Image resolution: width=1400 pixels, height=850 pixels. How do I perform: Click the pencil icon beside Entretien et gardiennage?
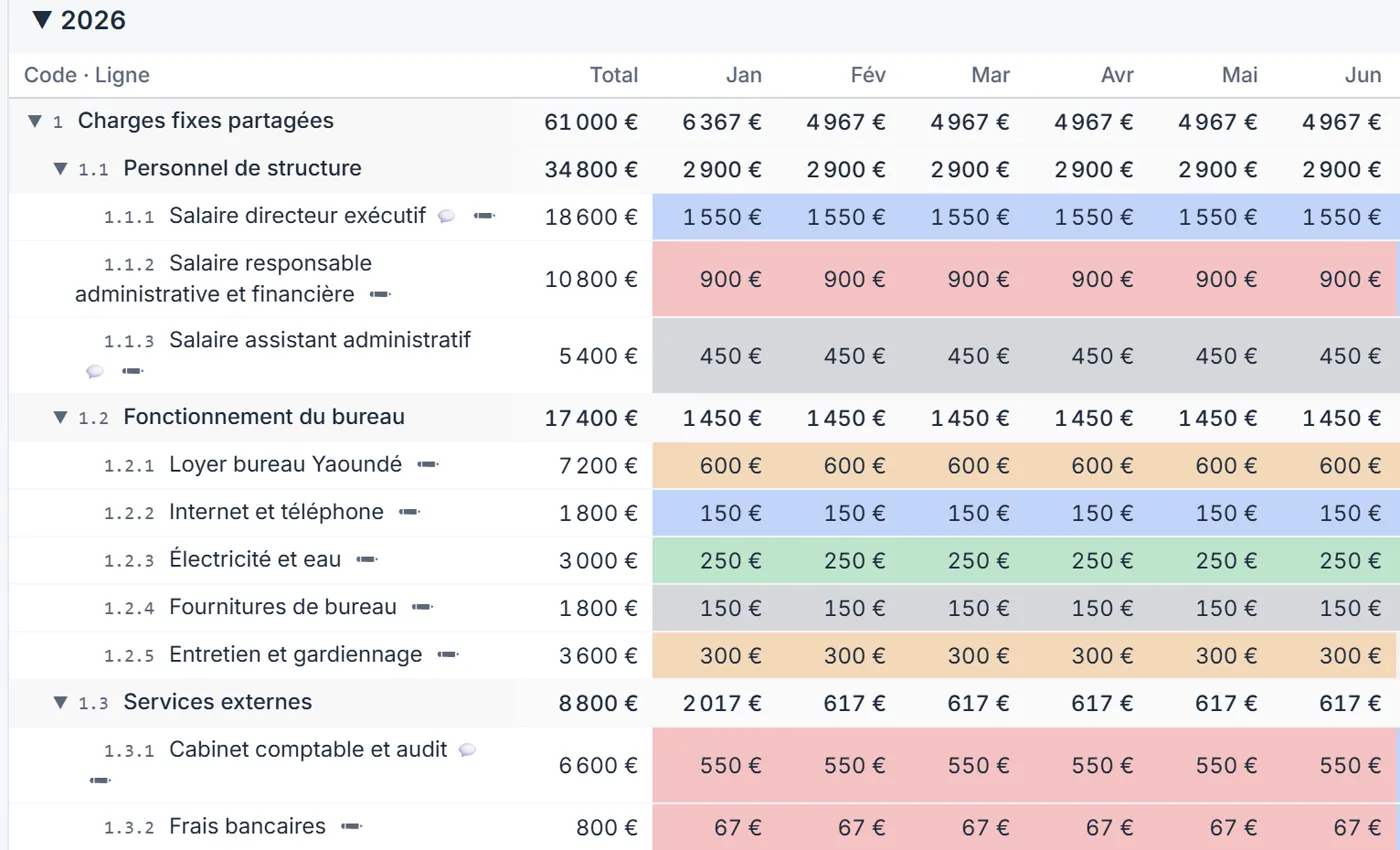(x=448, y=655)
